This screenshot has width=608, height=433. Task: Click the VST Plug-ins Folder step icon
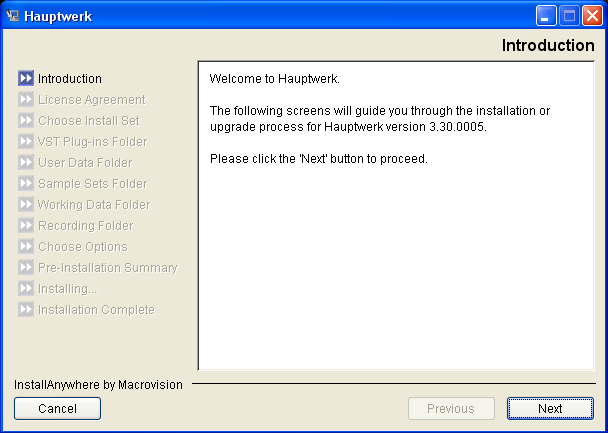coord(26,141)
